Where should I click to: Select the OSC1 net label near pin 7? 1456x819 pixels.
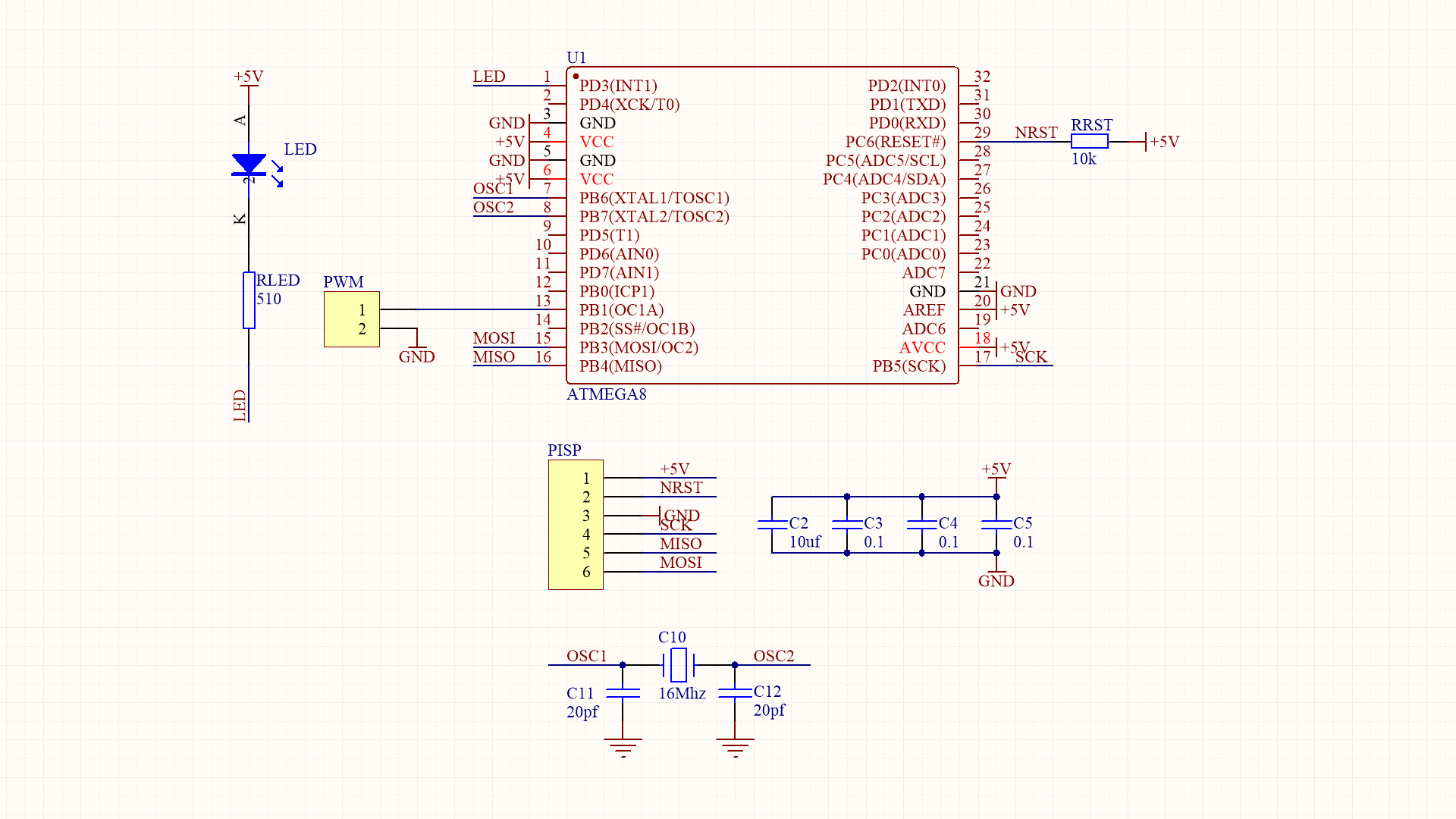pyautogui.click(x=493, y=189)
